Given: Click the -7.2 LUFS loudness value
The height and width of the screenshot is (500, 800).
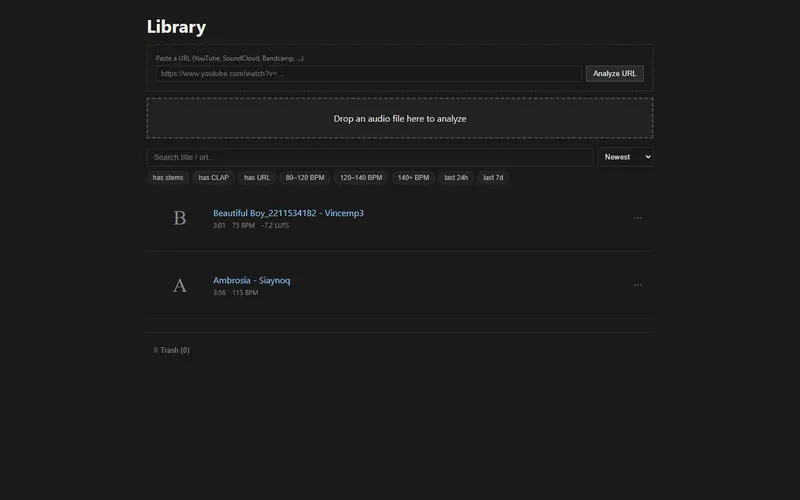Looking at the screenshot, I should (275, 226).
